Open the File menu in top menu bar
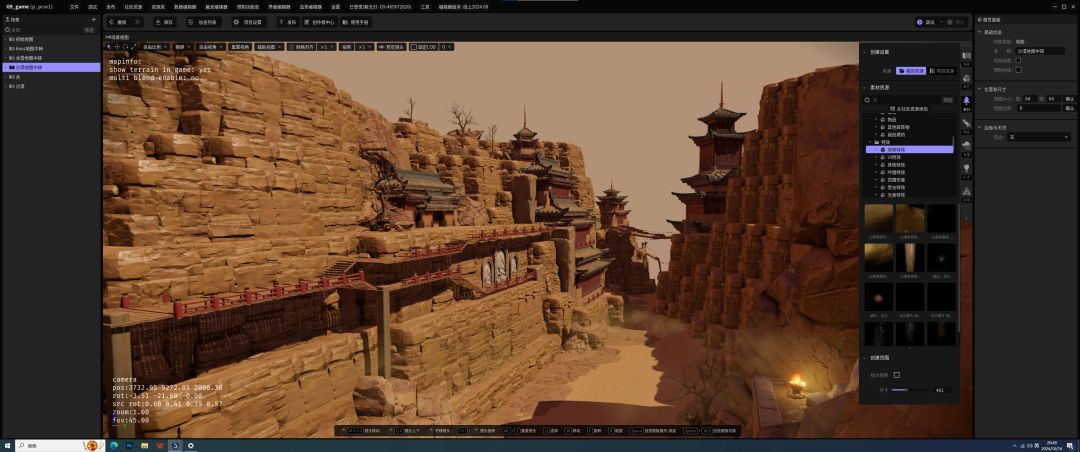This screenshot has width=1080, height=452. pyautogui.click(x=74, y=6)
